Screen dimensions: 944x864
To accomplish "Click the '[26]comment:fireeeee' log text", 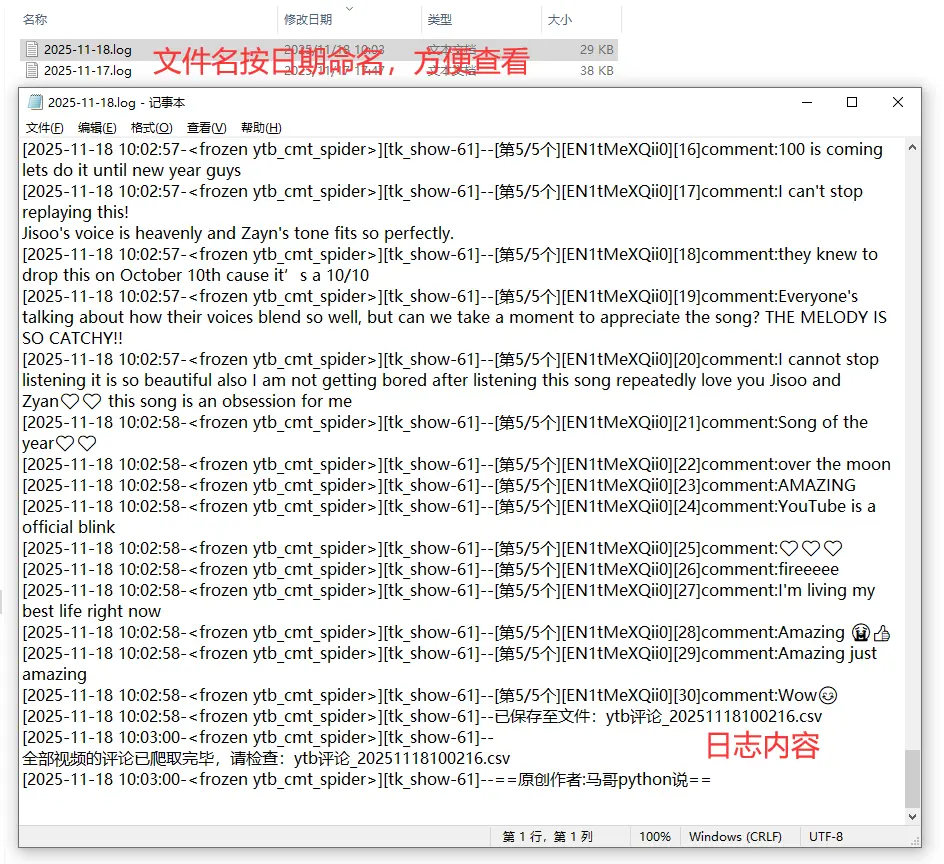I will [x=756, y=569].
